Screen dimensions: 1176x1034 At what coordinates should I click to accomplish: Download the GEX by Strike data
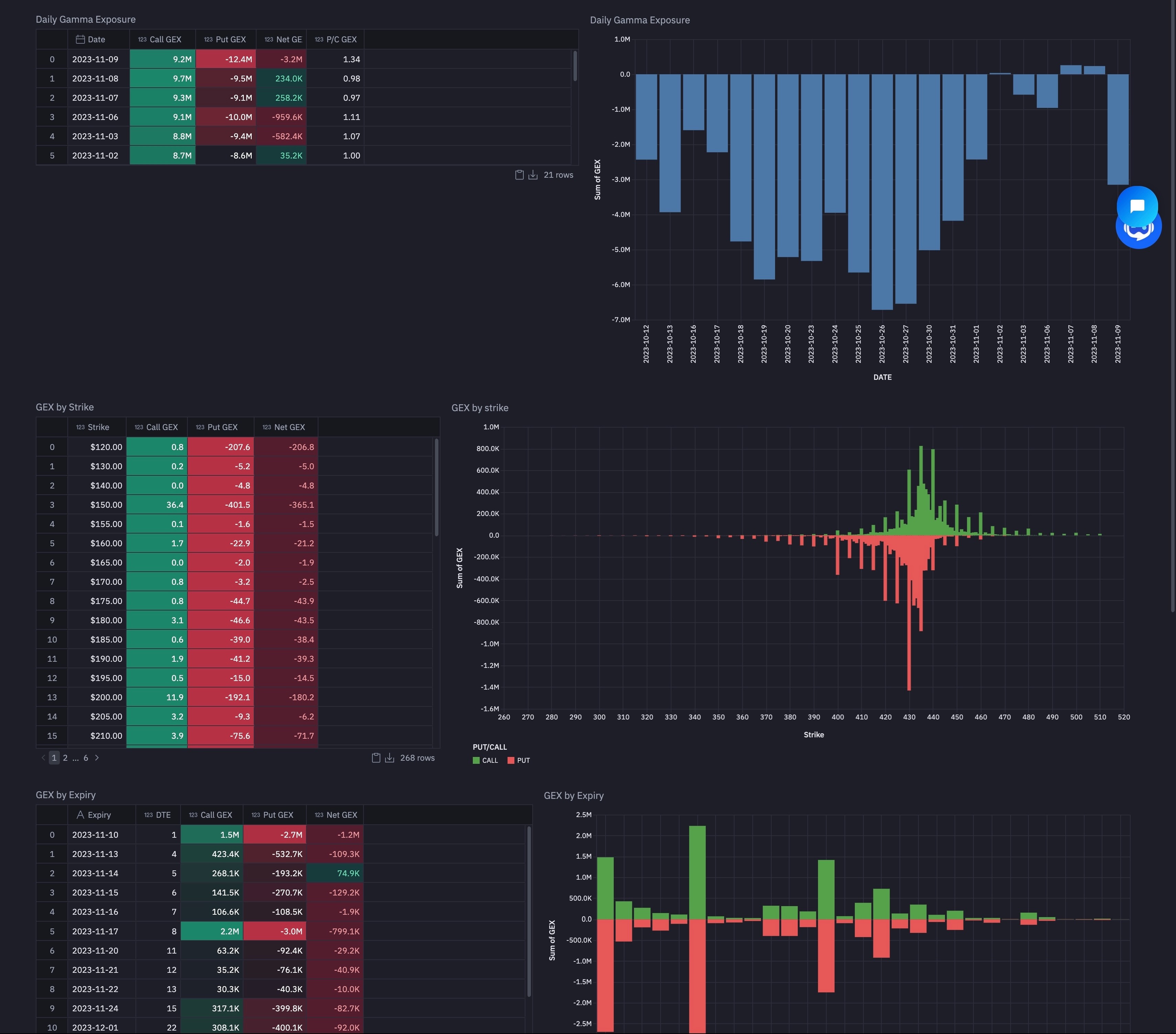(390, 757)
